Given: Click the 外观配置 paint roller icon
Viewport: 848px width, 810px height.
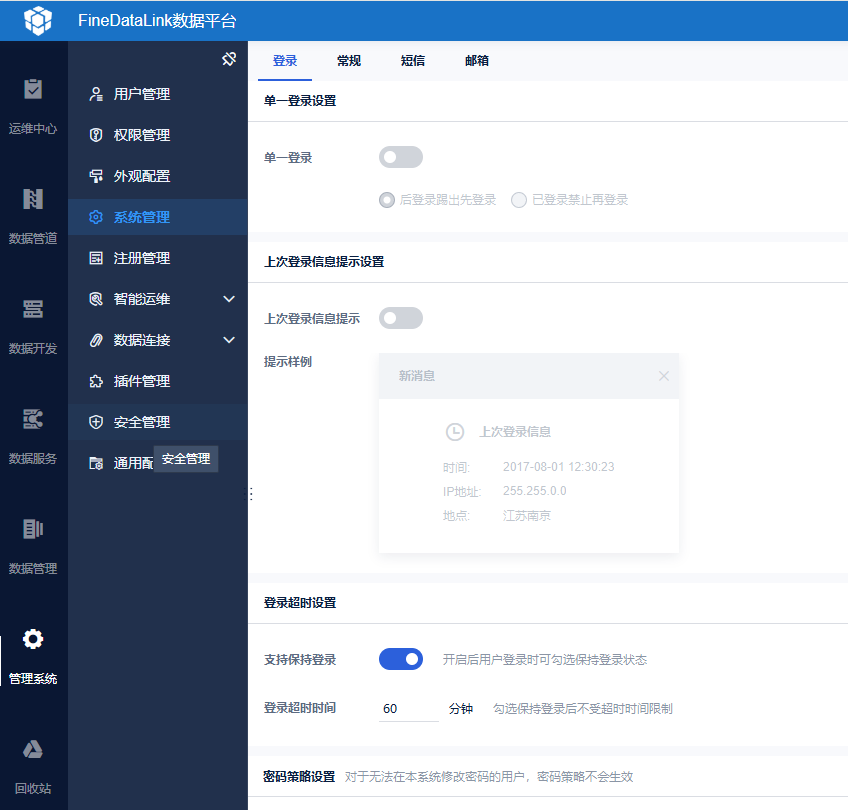Looking at the screenshot, I should (96, 176).
